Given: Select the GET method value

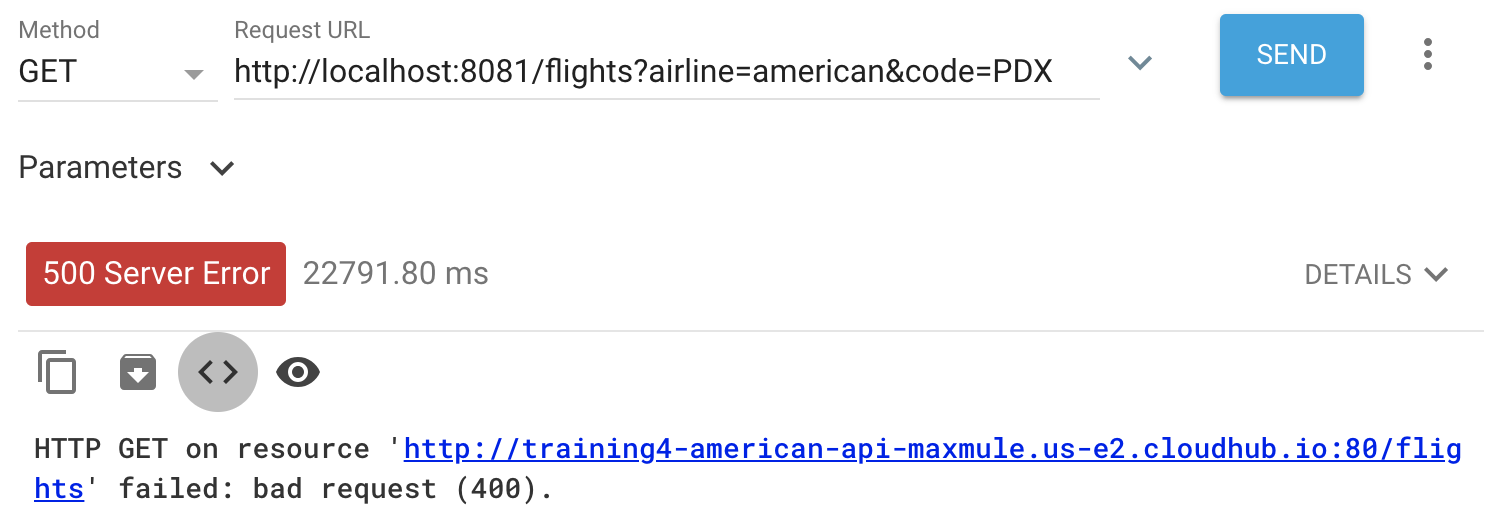Looking at the screenshot, I should pos(48,72).
